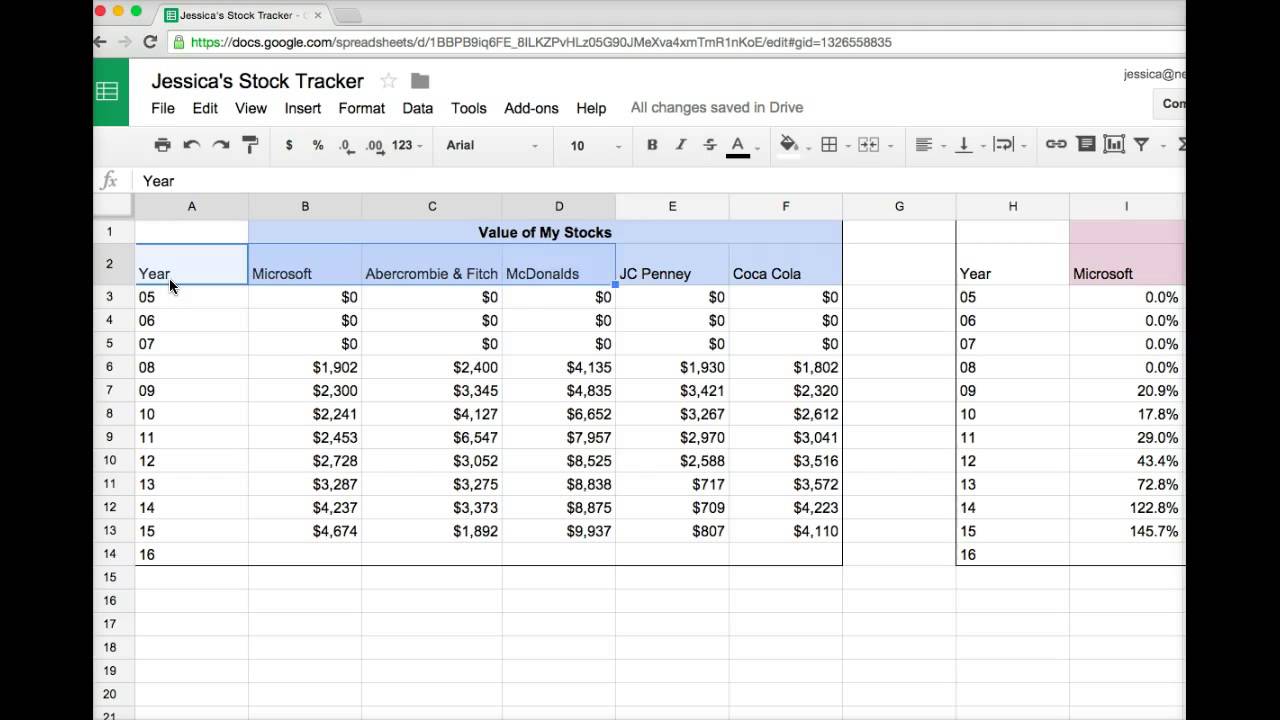Open the View menu
Viewport: 1280px width, 720px height.
pyautogui.click(x=251, y=108)
